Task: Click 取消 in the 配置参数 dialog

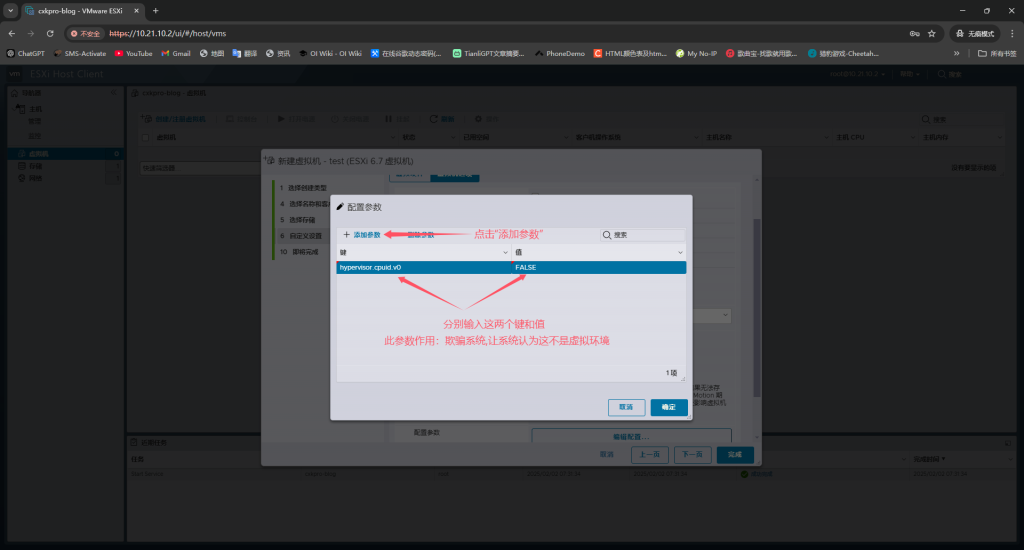Action: pos(626,407)
